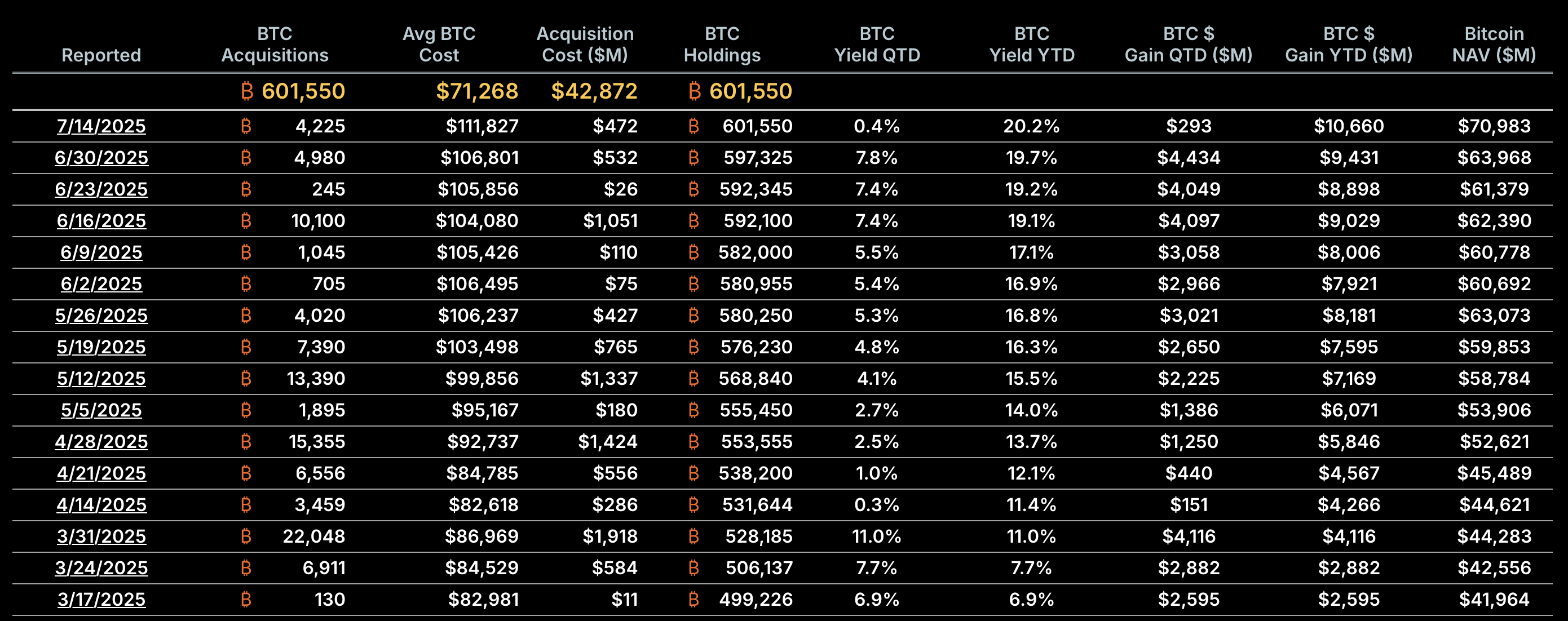Click the Bitcoin icon next to 22,048 acquisitions
The height and width of the screenshot is (621, 1568).
tap(246, 536)
